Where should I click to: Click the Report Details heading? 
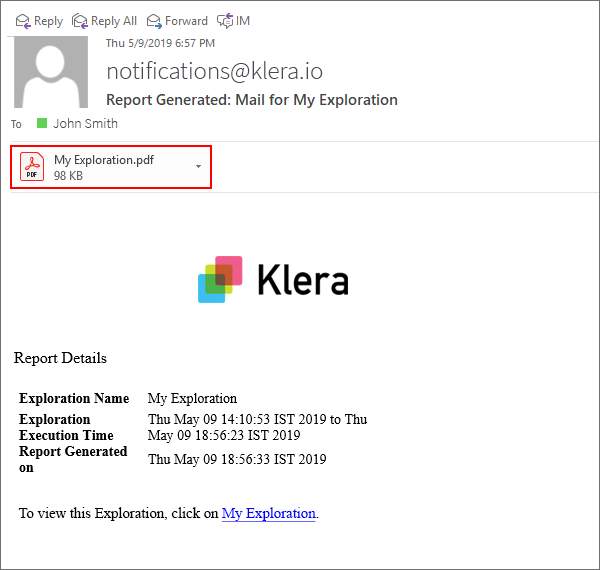tap(60, 358)
